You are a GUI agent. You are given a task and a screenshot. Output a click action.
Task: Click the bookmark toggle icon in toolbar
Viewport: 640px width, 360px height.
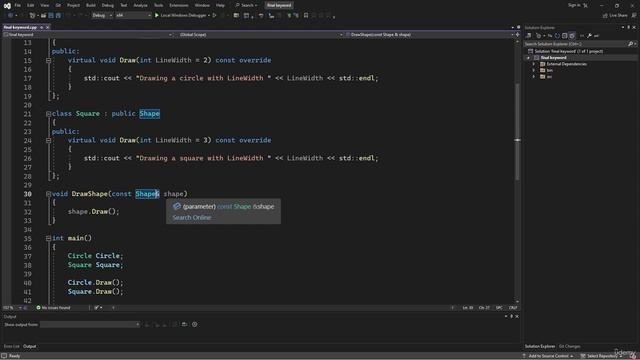tap(306, 16)
